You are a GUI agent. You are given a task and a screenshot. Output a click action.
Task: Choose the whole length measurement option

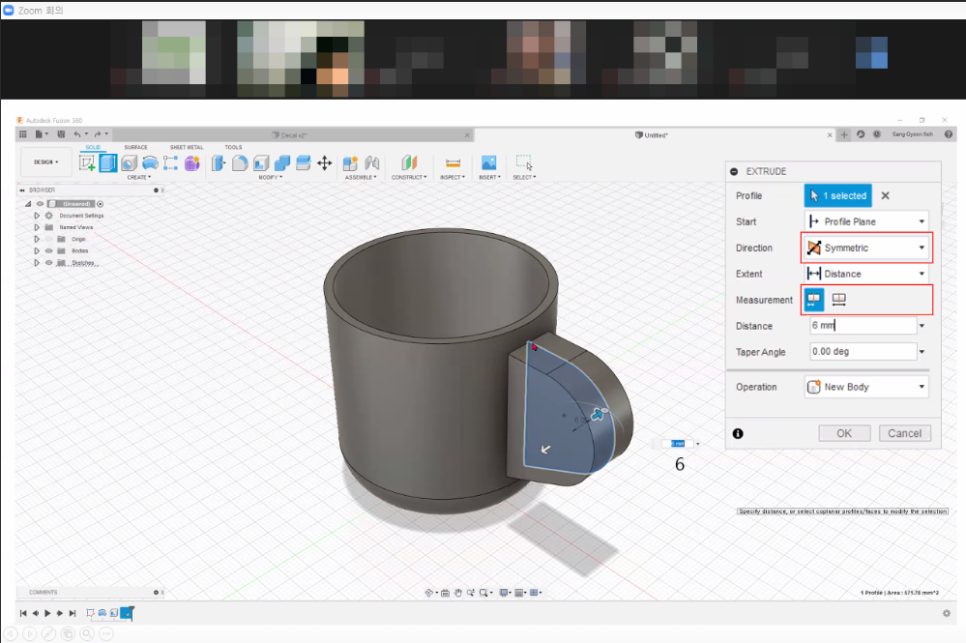pyautogui.click(x=838, y=300)
